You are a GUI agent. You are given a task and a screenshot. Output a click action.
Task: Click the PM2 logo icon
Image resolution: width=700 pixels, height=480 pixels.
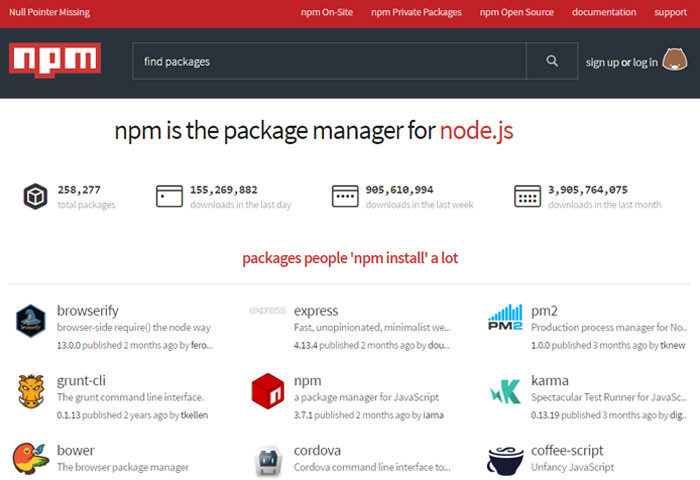505,317
